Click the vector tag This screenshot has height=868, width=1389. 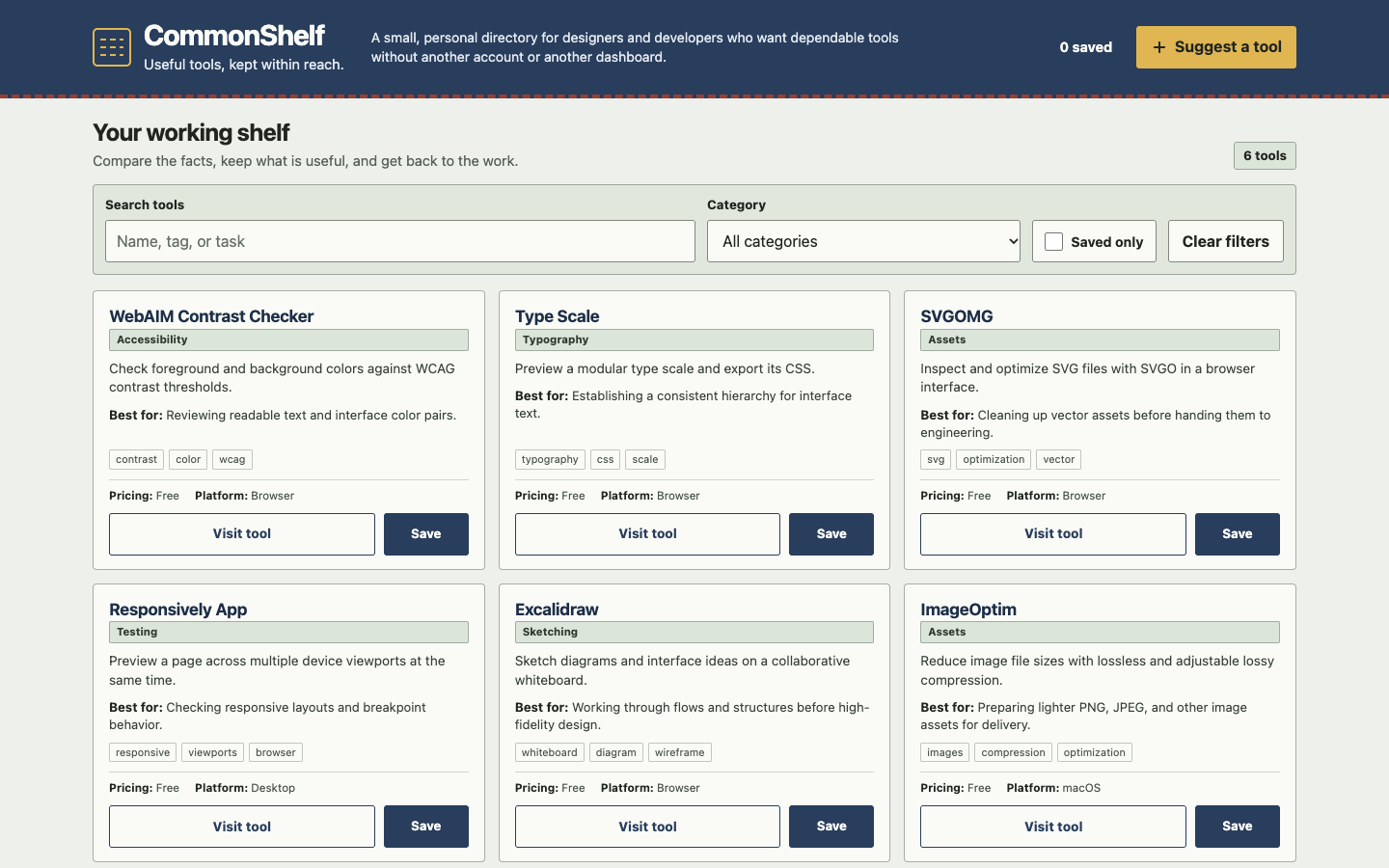coord(1059,460)
